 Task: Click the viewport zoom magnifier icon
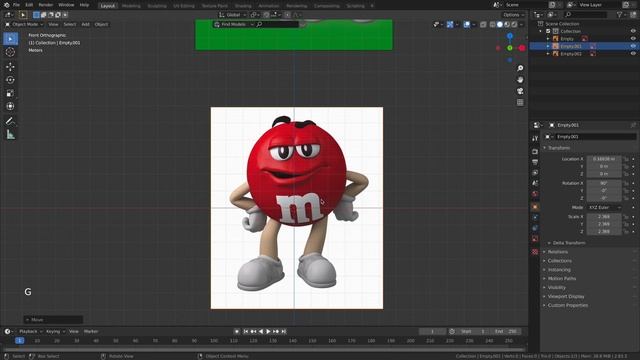(520, 68)
